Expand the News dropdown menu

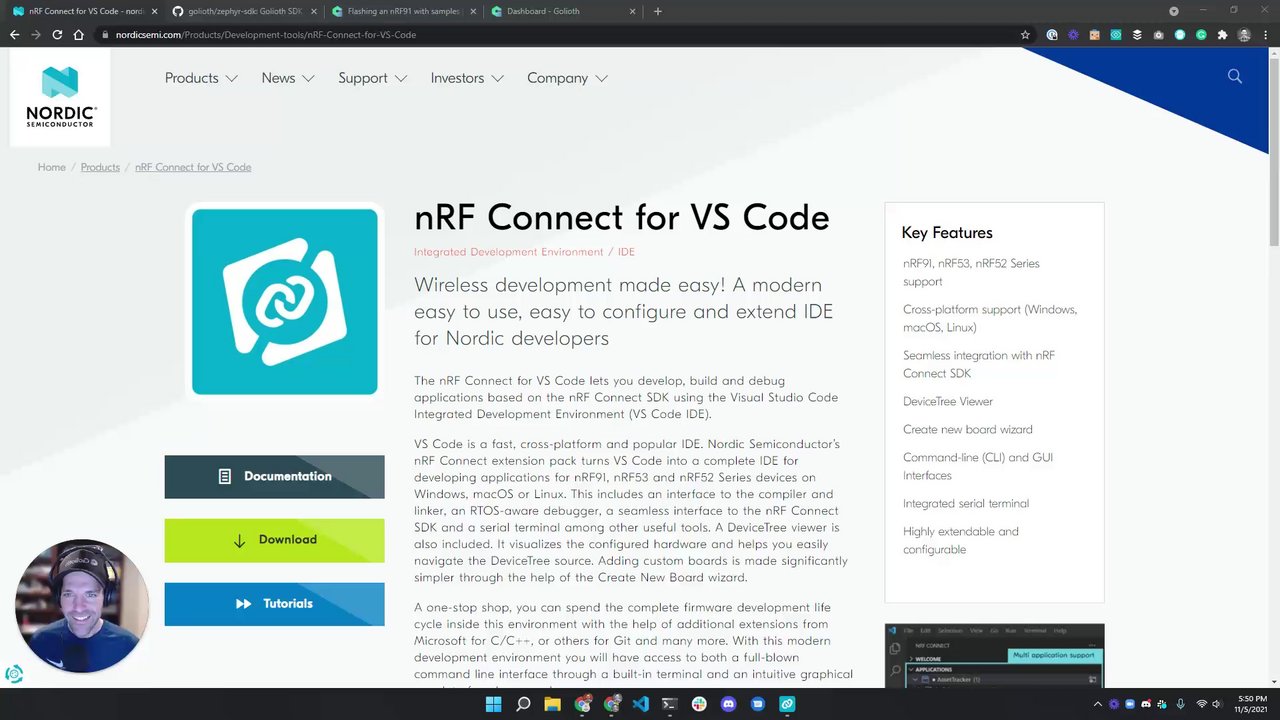[288, 78]
